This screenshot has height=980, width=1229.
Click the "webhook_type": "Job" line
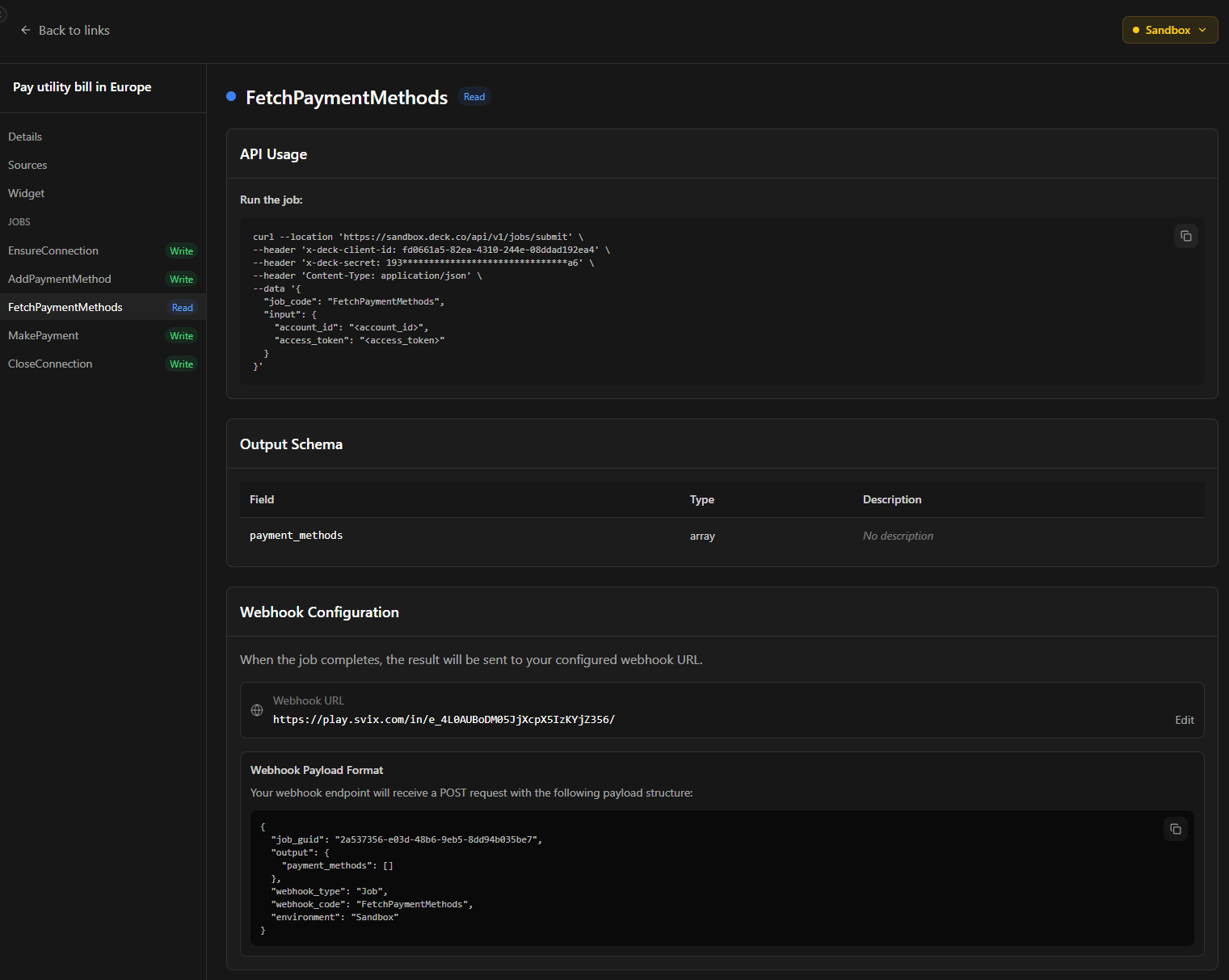[329, 891]
